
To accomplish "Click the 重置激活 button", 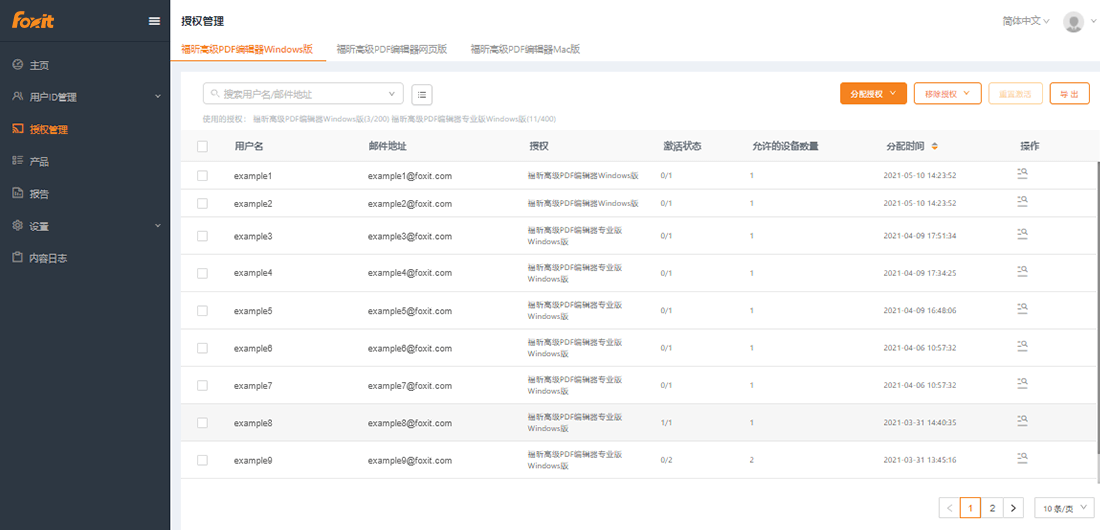I will click(x=1015, y=93).
